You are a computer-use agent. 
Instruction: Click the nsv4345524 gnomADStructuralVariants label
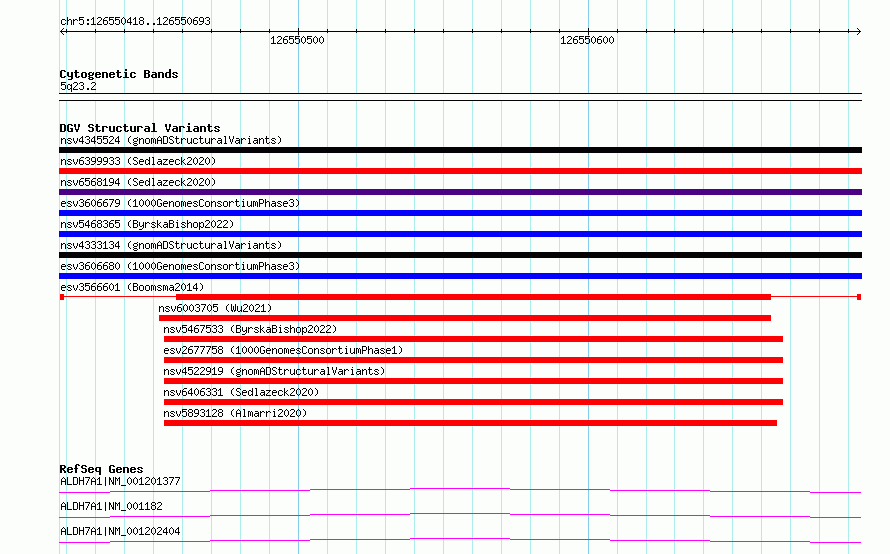tap(171, 140)
